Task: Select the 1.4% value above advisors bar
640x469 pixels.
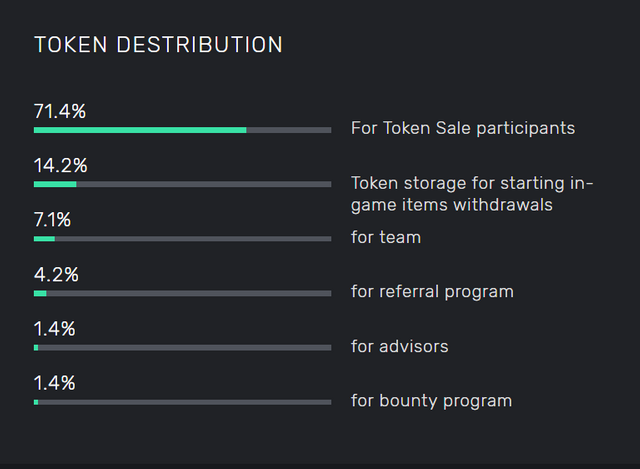Action: point(55,328)
